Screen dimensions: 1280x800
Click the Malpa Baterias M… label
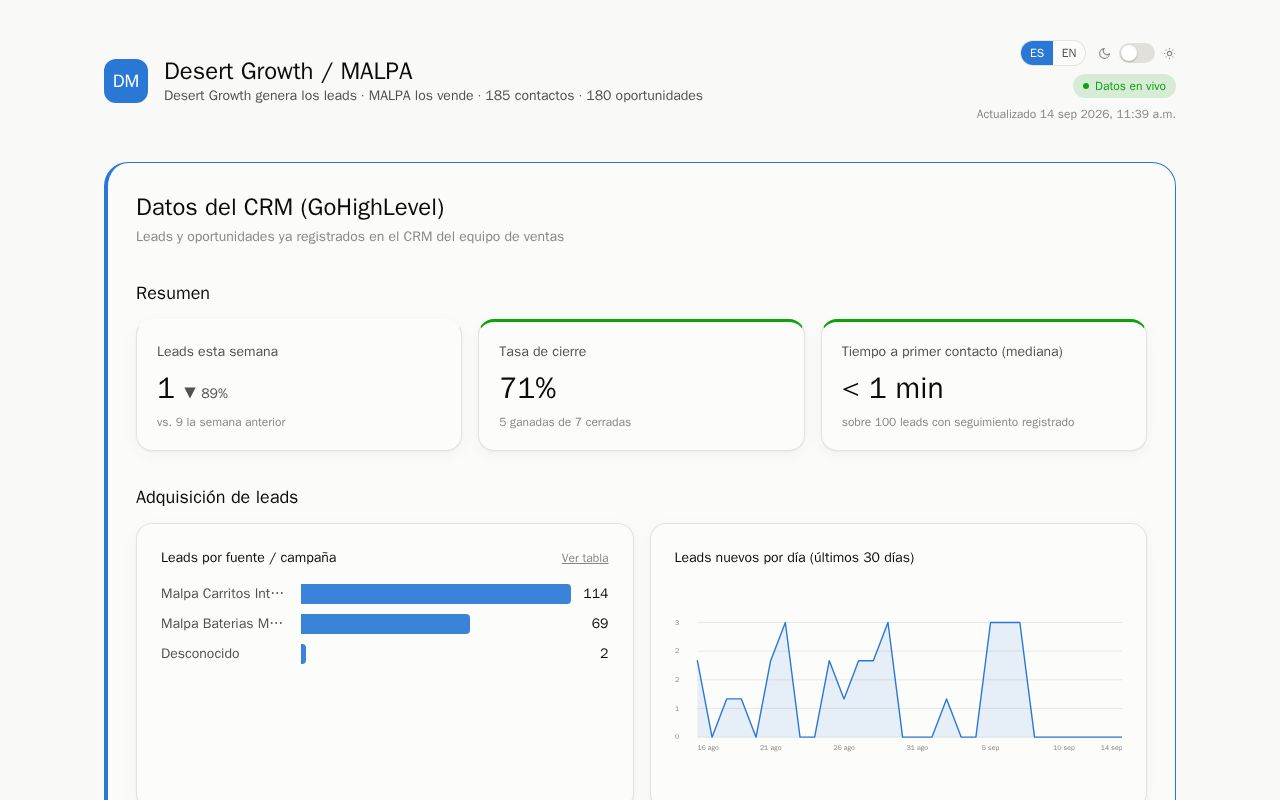click(222, 624)
